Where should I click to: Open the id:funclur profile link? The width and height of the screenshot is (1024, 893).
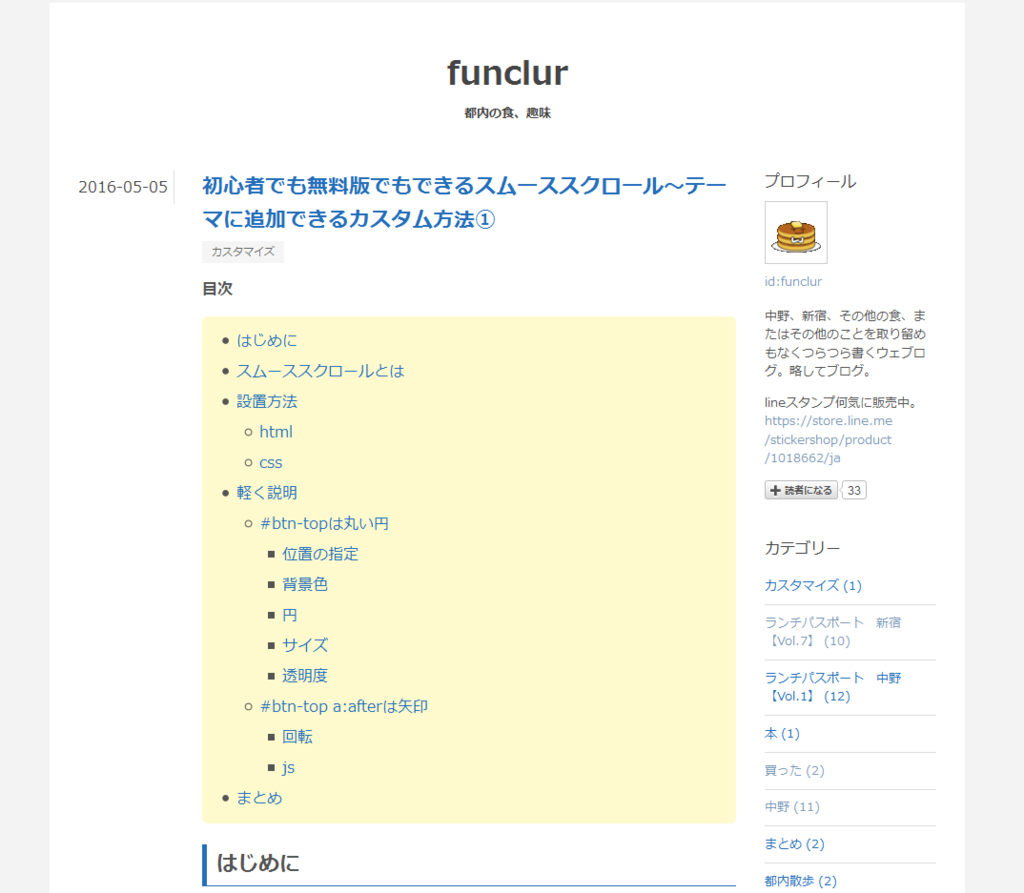click(793, 281)
